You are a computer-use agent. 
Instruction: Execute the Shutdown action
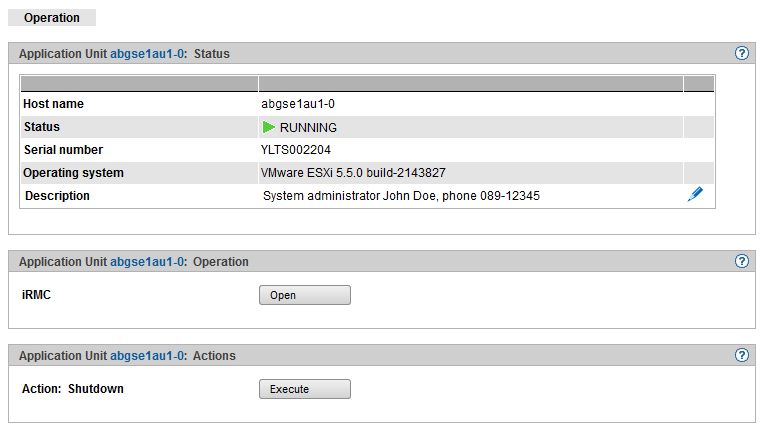coord(304,389)
